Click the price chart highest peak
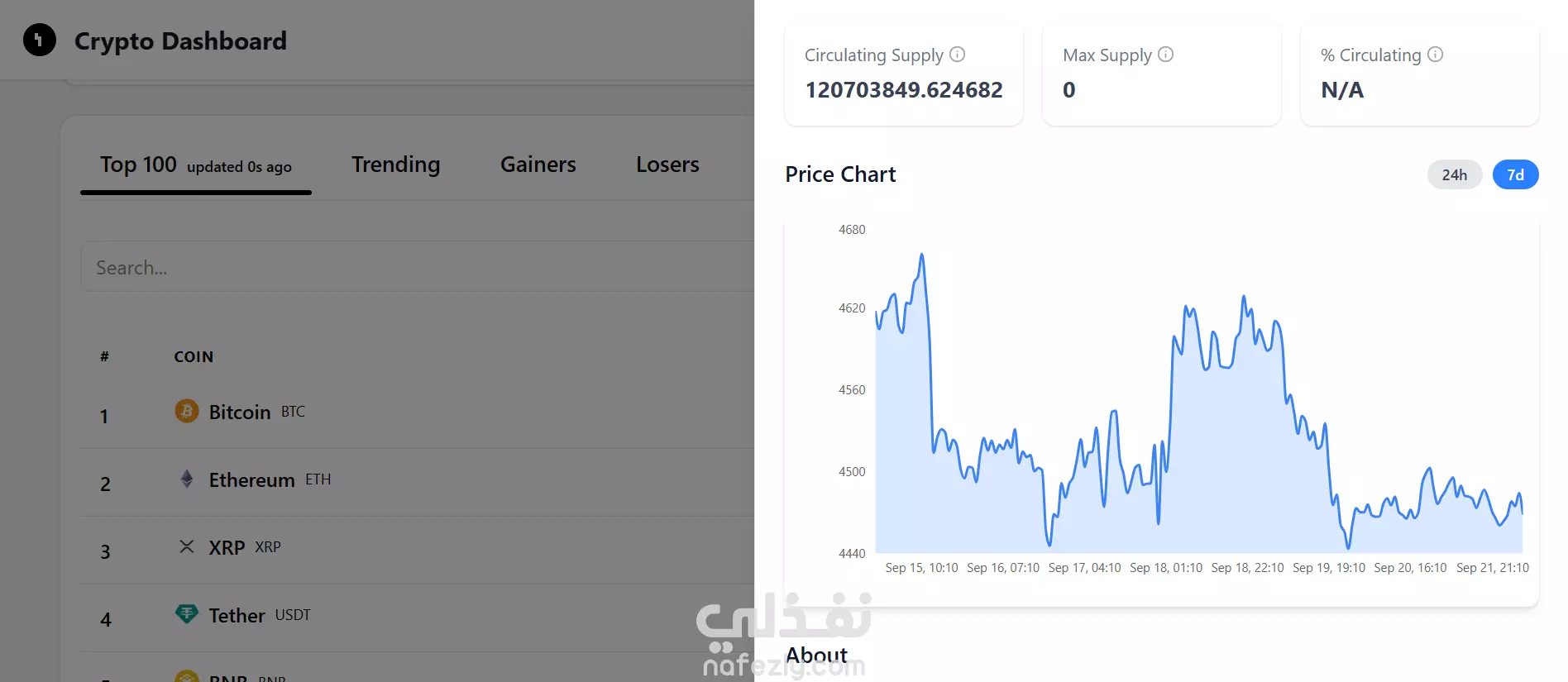Viewport: 1568px width, 682px height. click(x=922, y=255)
